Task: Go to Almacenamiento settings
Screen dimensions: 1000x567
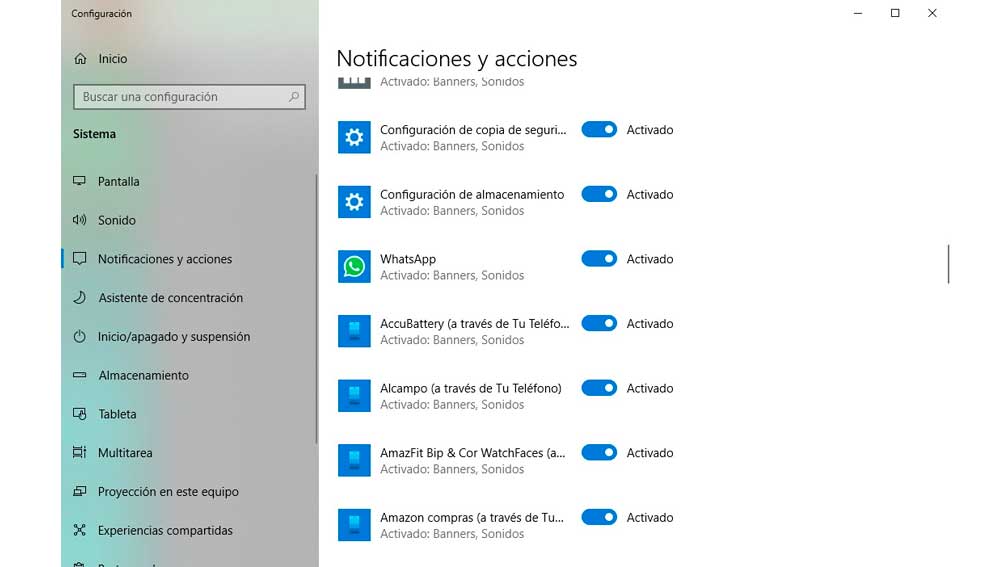Action: [x=143, y=376]
